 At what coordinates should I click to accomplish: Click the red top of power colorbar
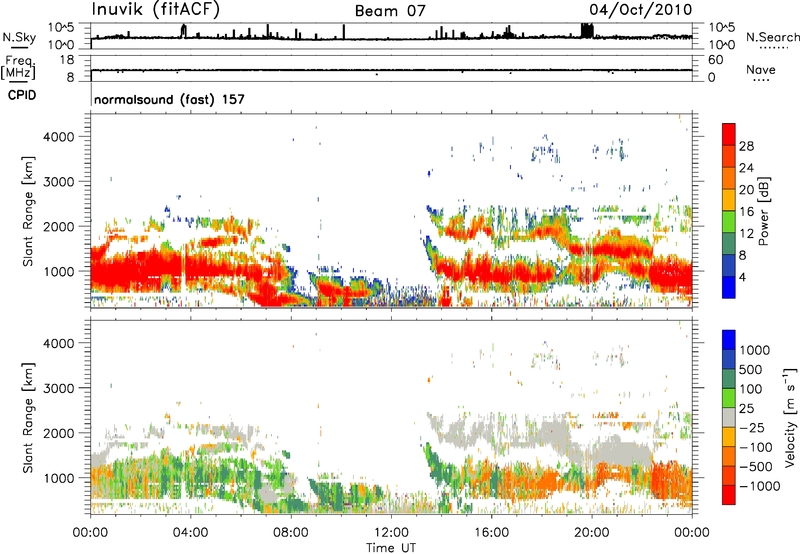(x=729, y=135)
